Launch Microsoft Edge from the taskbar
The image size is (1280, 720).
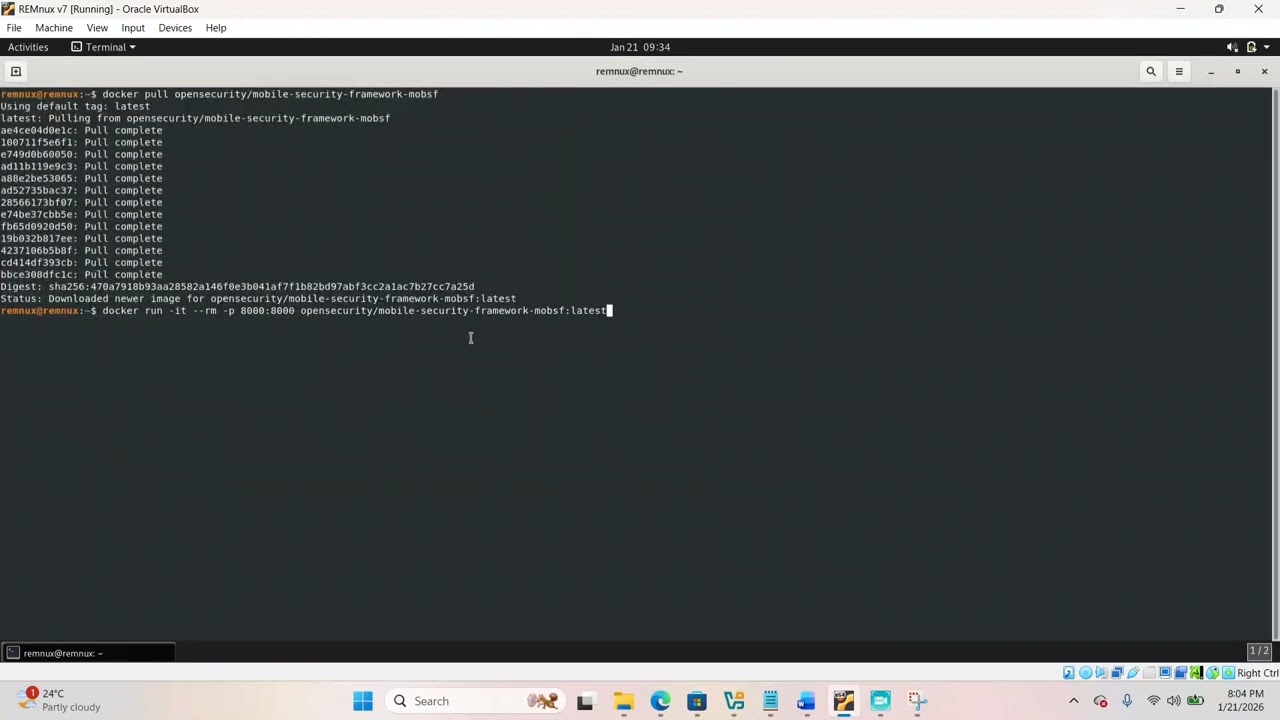(660, 701)
